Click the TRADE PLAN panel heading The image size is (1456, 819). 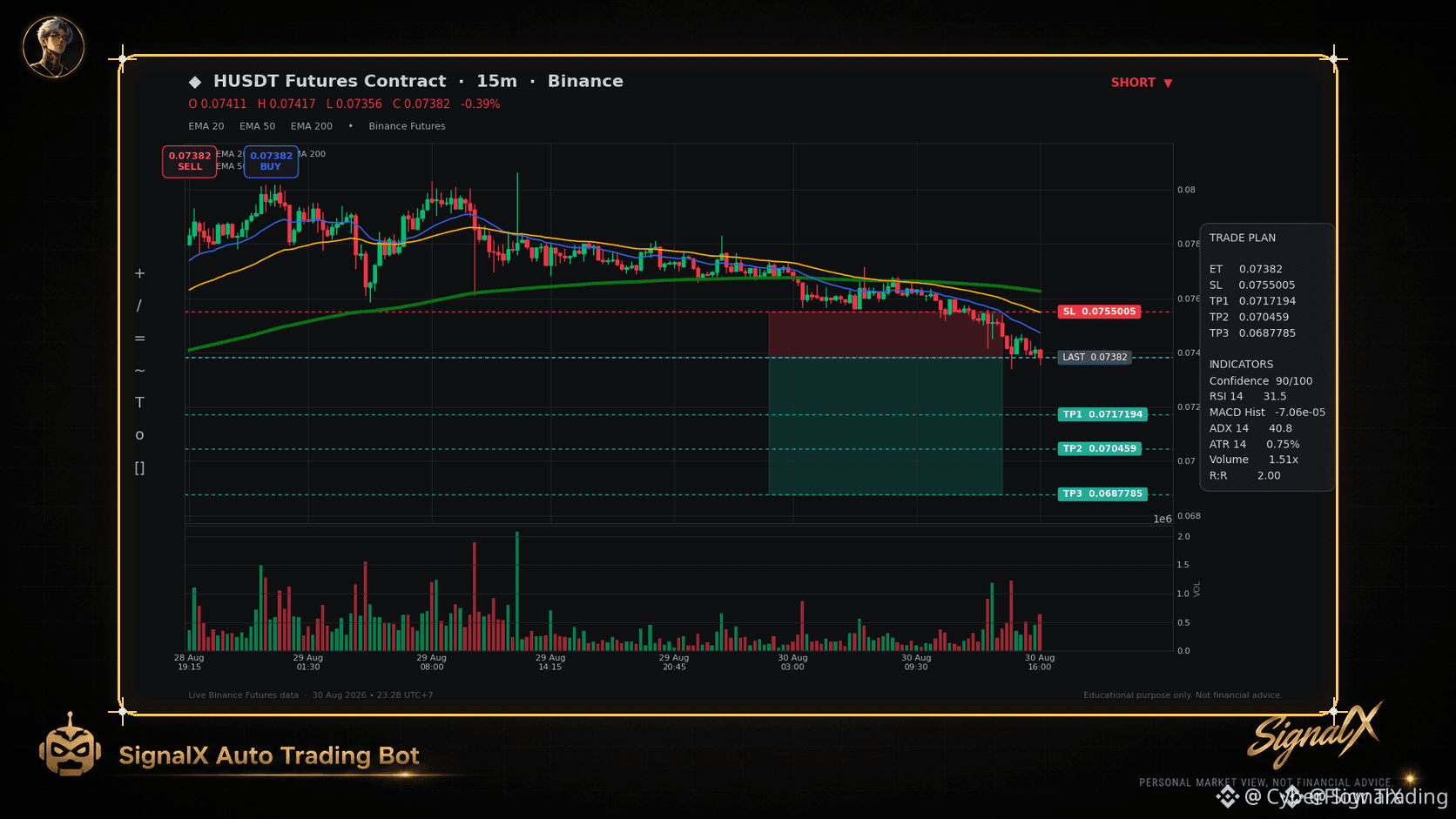[x=1243, y=238]
